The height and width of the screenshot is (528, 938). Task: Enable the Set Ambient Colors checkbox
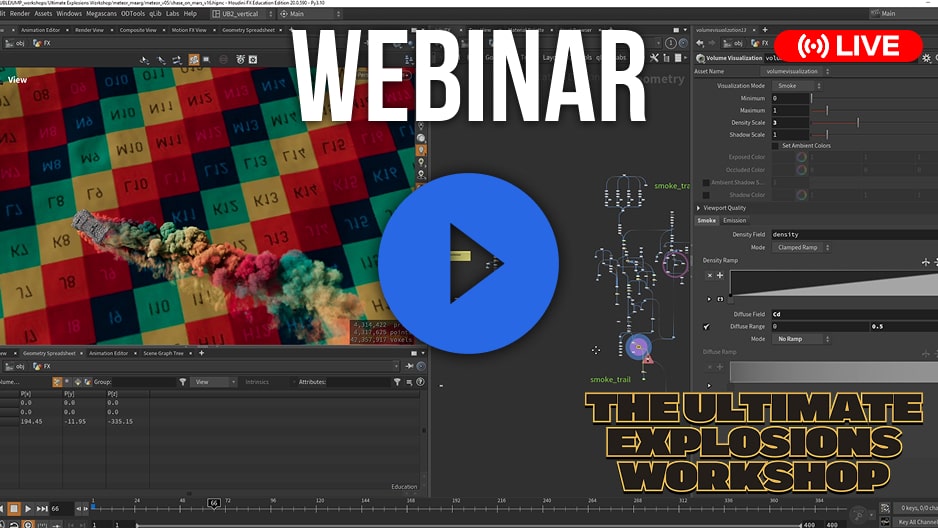pyautogui.click(x=775, y=146)
